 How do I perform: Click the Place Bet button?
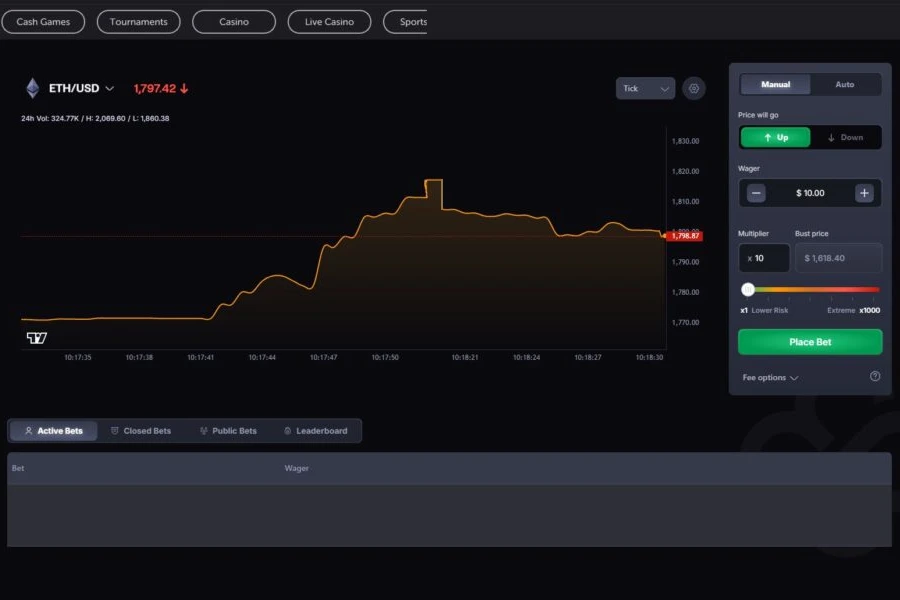(x=810, y=341)
